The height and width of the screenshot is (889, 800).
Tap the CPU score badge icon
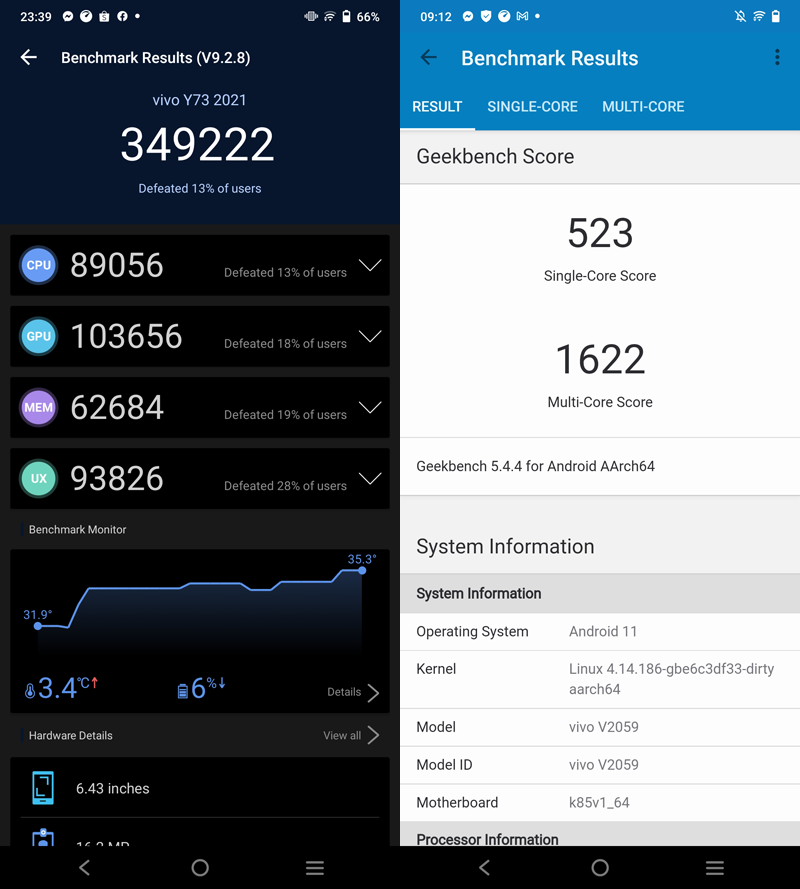click(x=39, y=265)
